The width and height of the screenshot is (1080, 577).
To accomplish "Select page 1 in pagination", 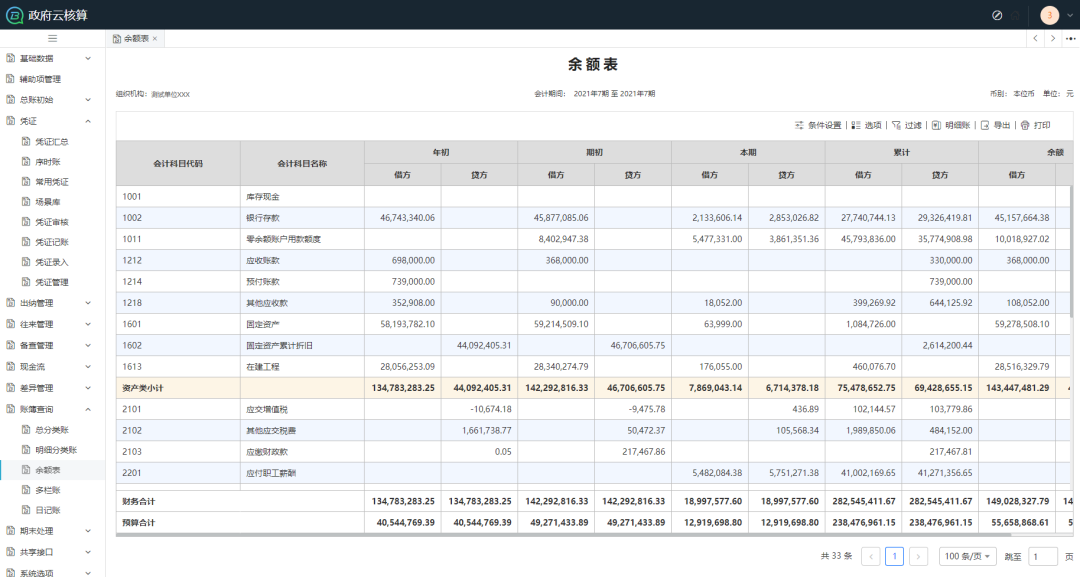I will click(x=894, y=556).
